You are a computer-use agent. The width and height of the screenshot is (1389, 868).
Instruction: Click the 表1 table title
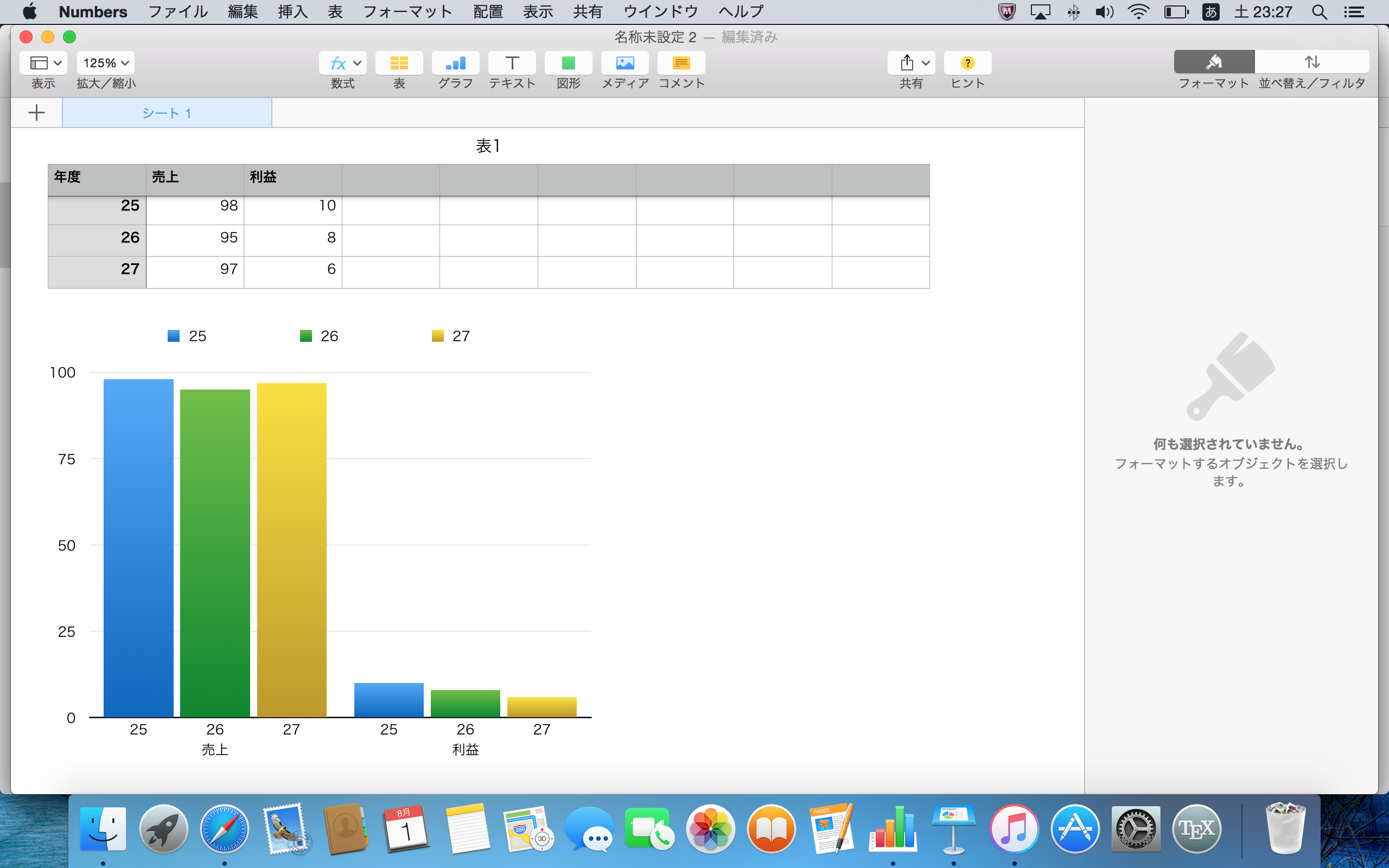pyautogui.click(x=488, y=146)
